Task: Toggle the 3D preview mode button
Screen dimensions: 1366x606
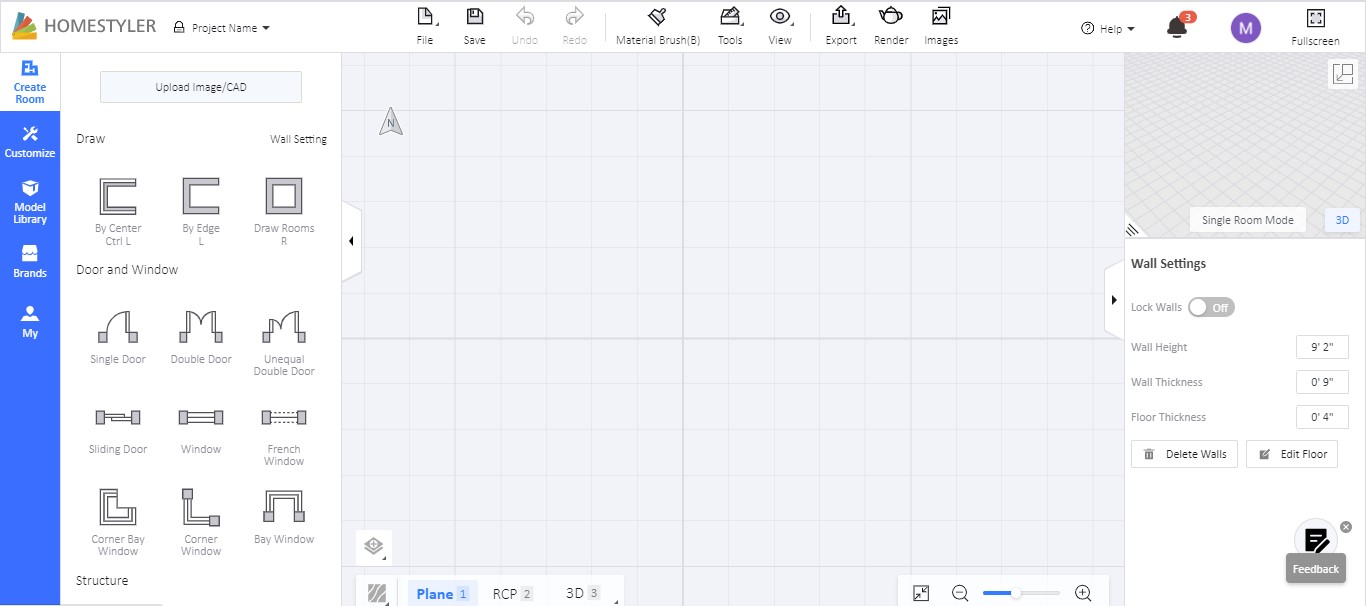Action: (1342, 220)
